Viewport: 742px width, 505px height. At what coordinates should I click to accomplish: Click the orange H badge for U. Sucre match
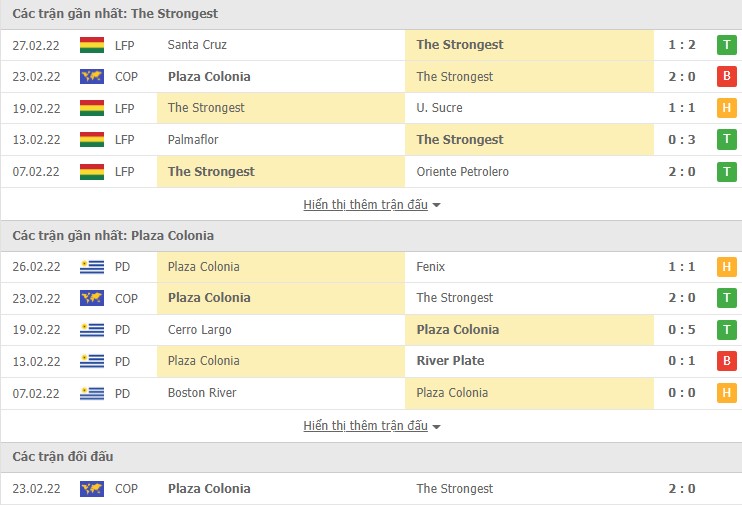(x=726, y=108)
